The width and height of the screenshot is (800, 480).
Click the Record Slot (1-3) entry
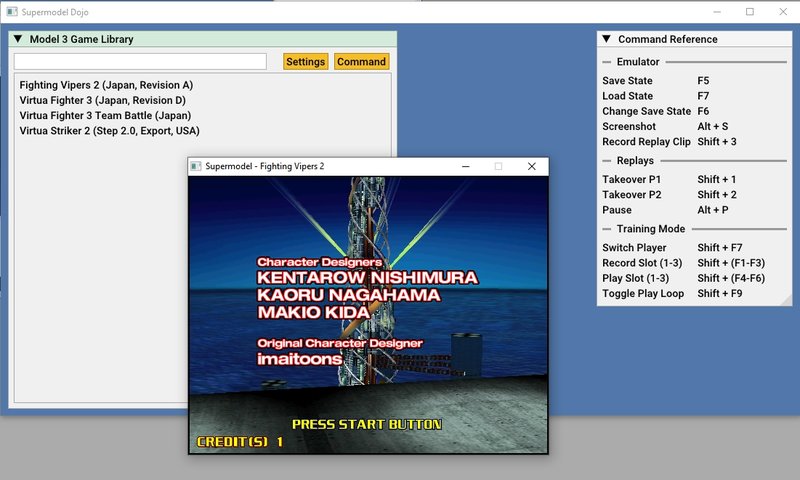click(642, 263)
